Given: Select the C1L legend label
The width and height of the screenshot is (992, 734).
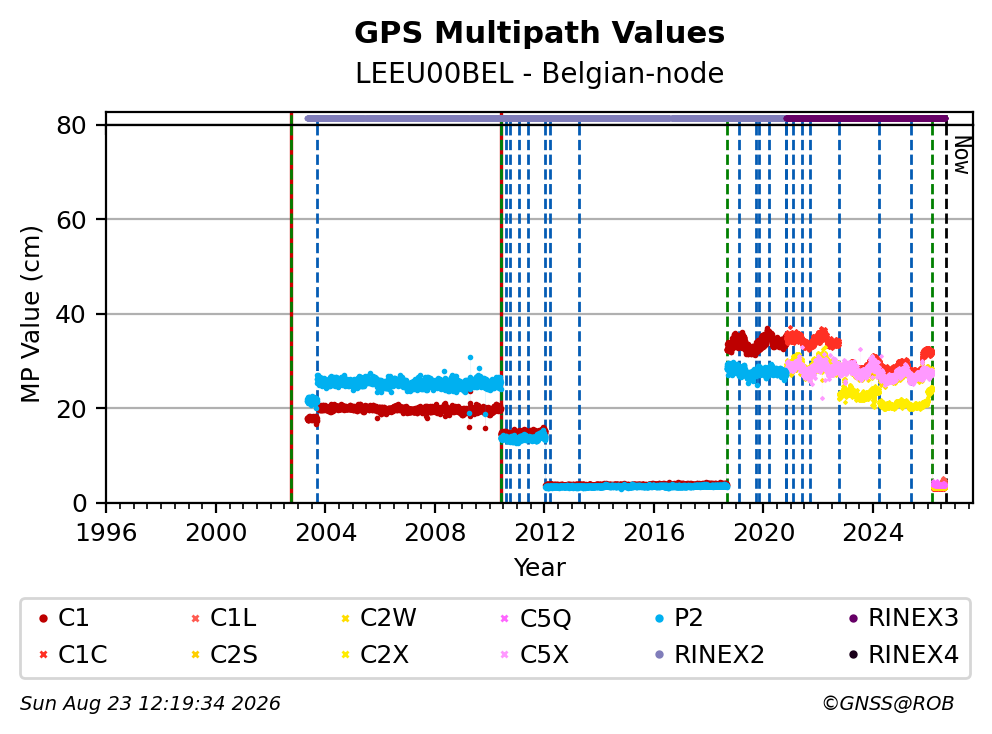Looking at the screenshot, I should point(233,618).
